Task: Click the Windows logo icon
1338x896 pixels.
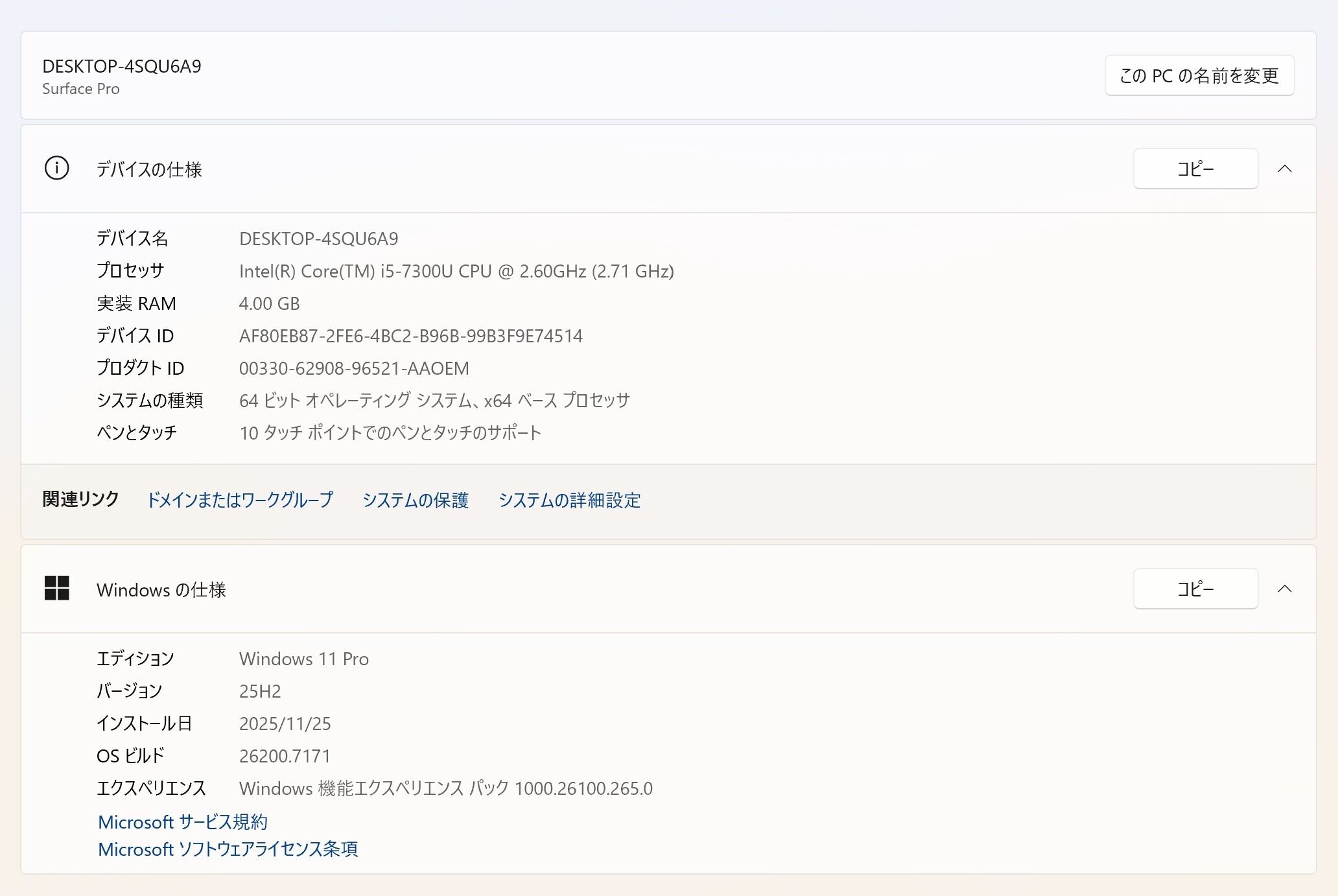Action: [x=56, y=588]
